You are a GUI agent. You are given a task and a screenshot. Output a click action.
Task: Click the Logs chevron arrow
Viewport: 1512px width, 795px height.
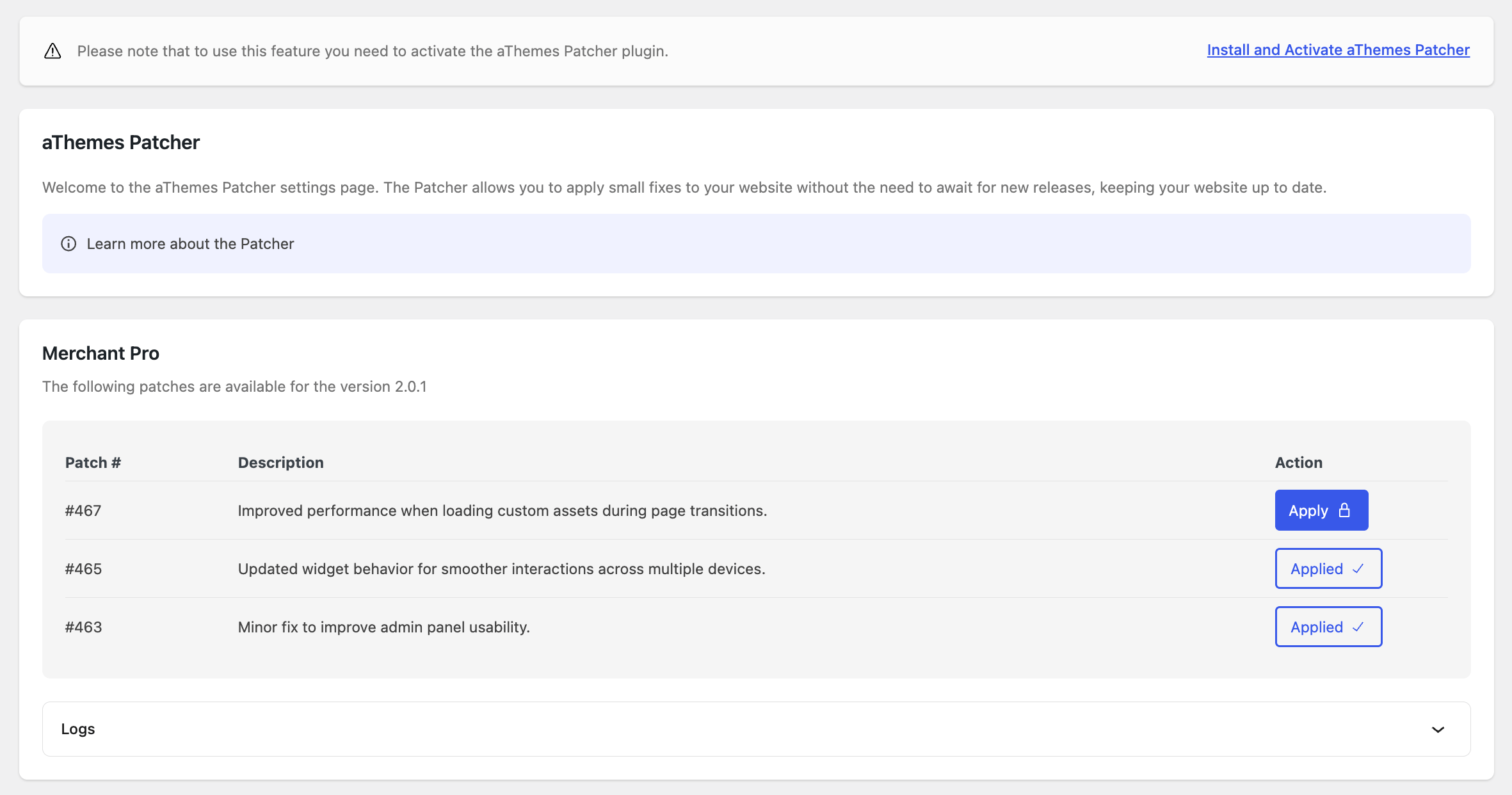coord(1438,730)
